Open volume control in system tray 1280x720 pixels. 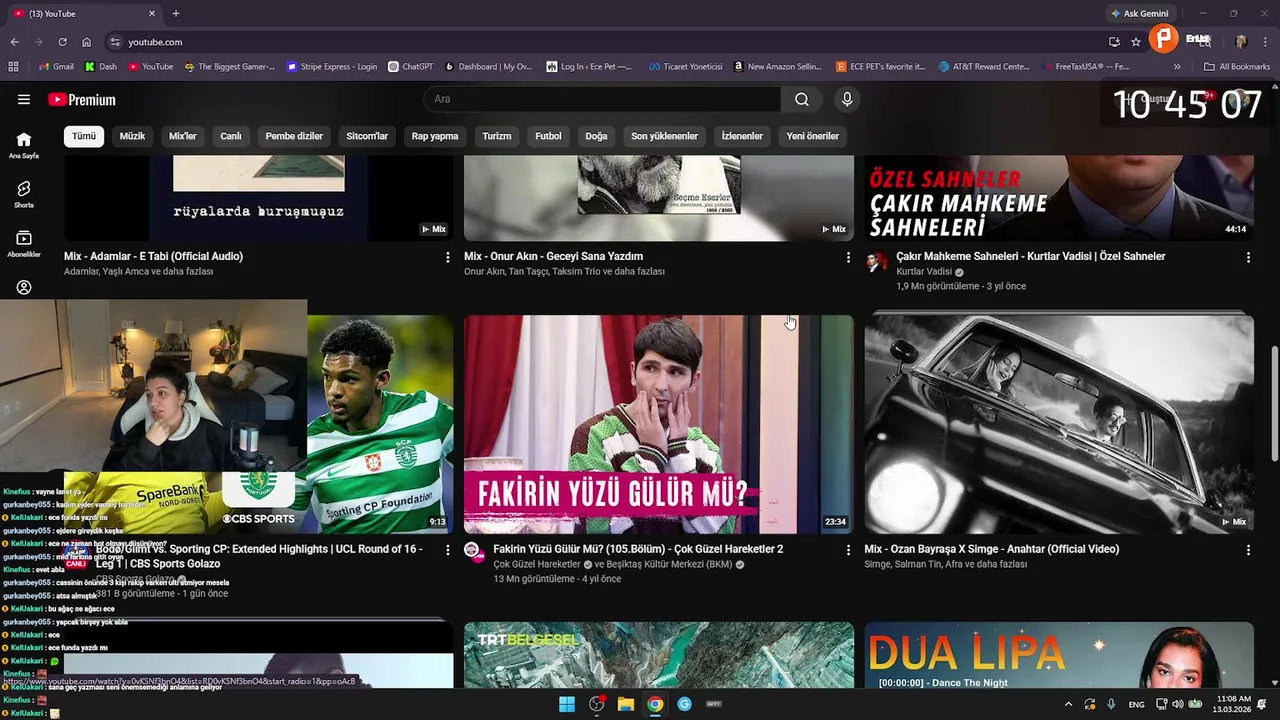1177,704
